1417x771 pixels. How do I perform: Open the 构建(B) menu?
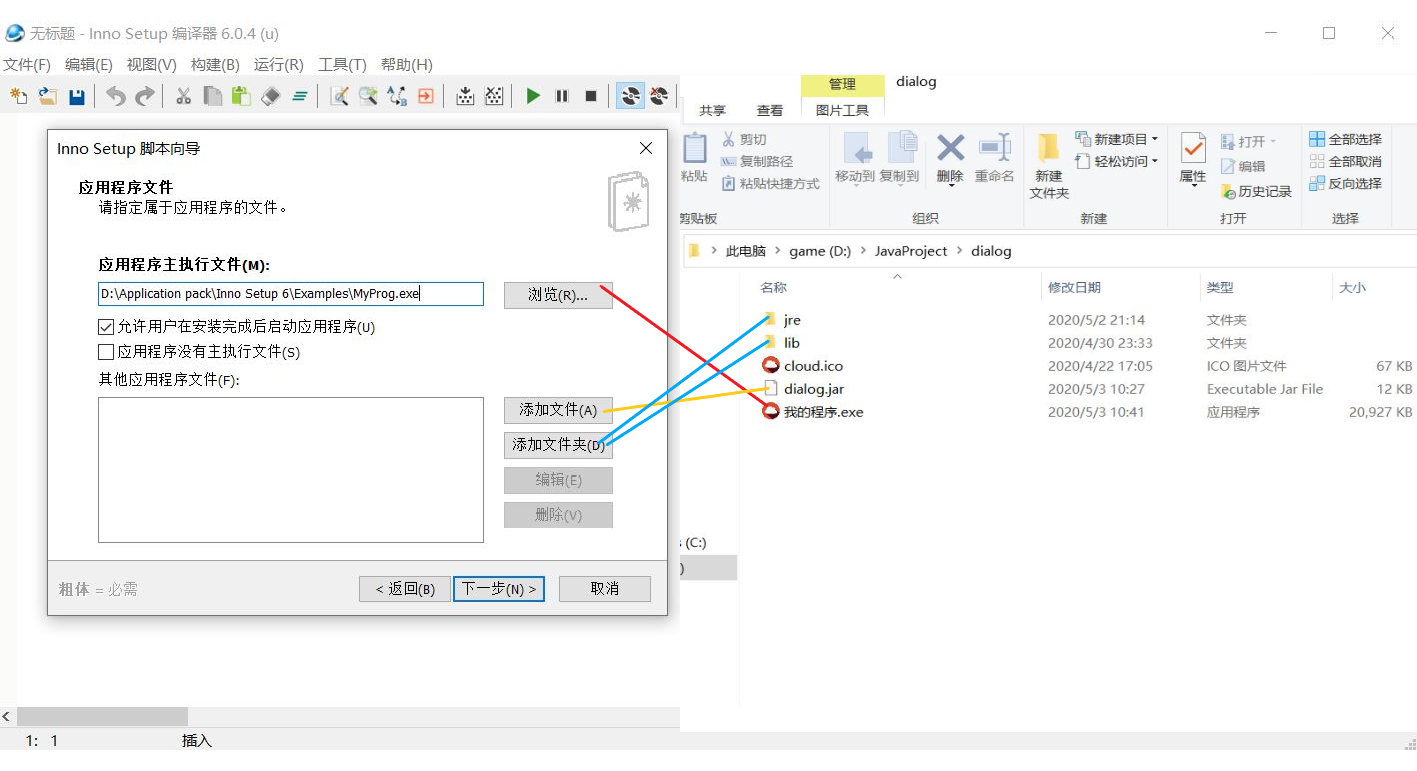pos(215,64)
